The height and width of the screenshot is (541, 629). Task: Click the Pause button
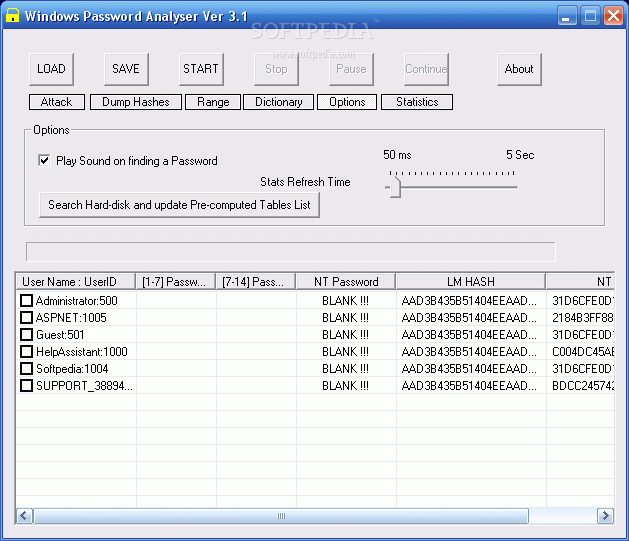click(x=351, y=69)
